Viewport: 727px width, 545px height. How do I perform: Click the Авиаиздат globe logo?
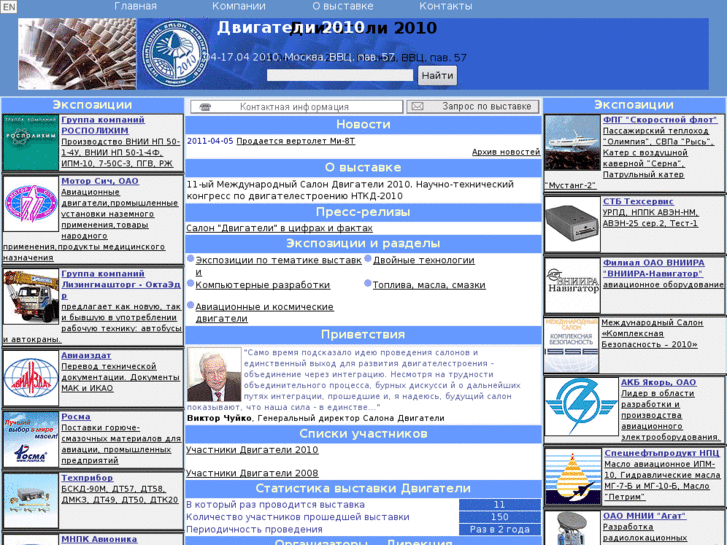(31, 378)
